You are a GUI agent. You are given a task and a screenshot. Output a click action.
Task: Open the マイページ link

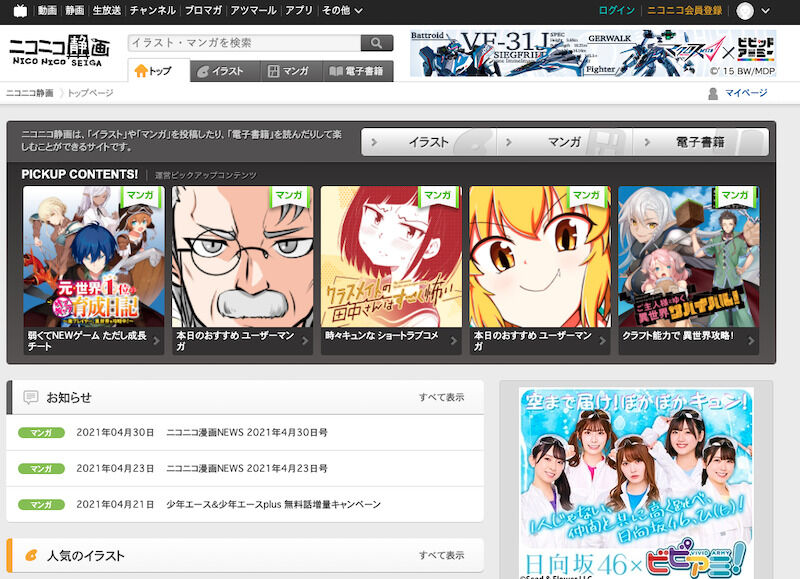[746, 93]
